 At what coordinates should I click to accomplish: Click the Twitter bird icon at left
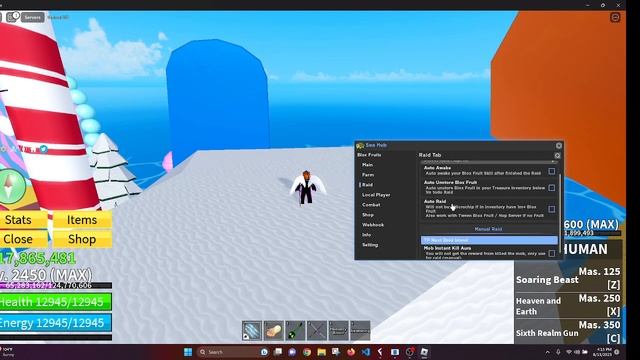pyautogui.click(x=43, y=149)
